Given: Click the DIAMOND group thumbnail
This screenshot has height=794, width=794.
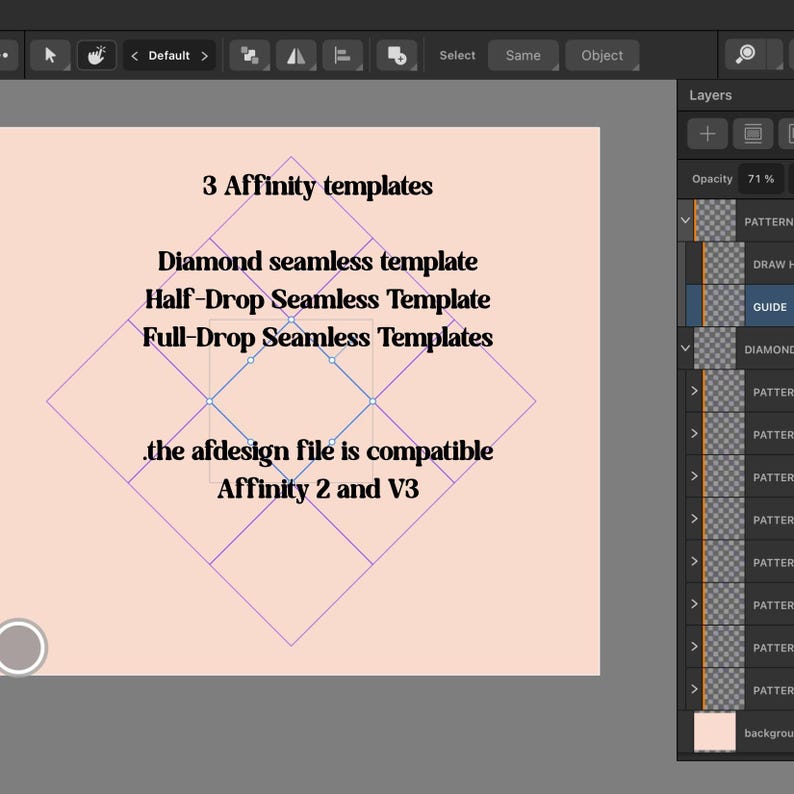Looking at the screenshot, I should click(714, 348).
